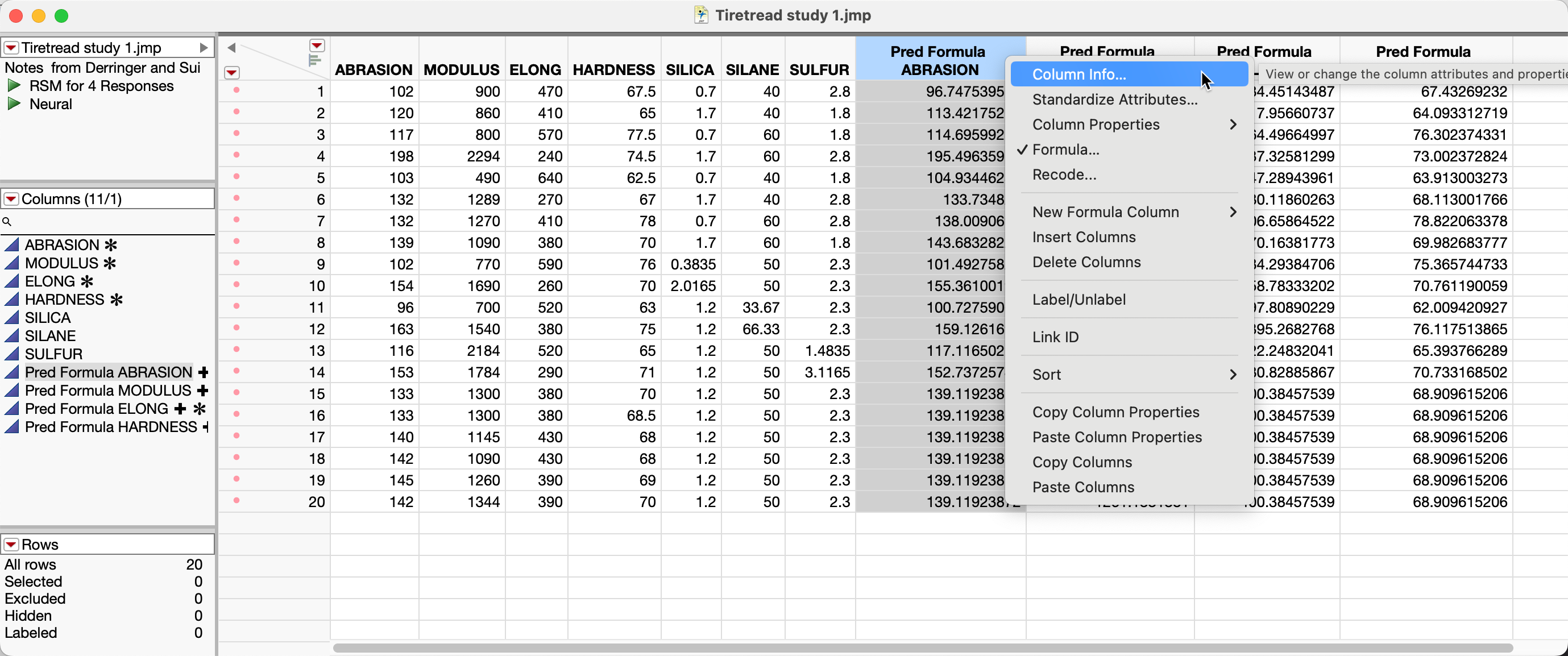The image size is (1568, 656).
Task: Choose Paste Columns from the menu
Action: 1129,487
